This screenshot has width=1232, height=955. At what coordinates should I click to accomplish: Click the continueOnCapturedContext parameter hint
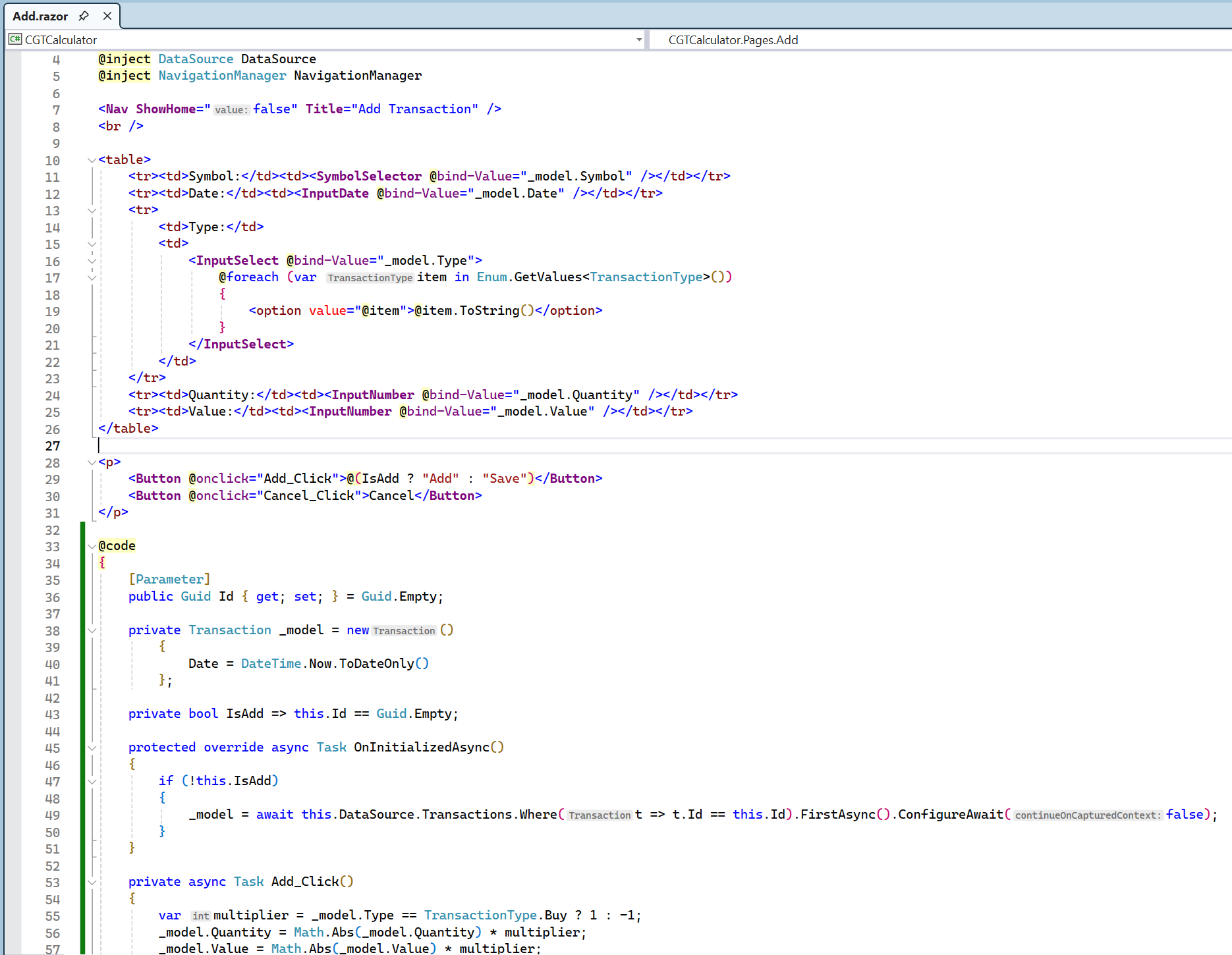point(1087,815)
